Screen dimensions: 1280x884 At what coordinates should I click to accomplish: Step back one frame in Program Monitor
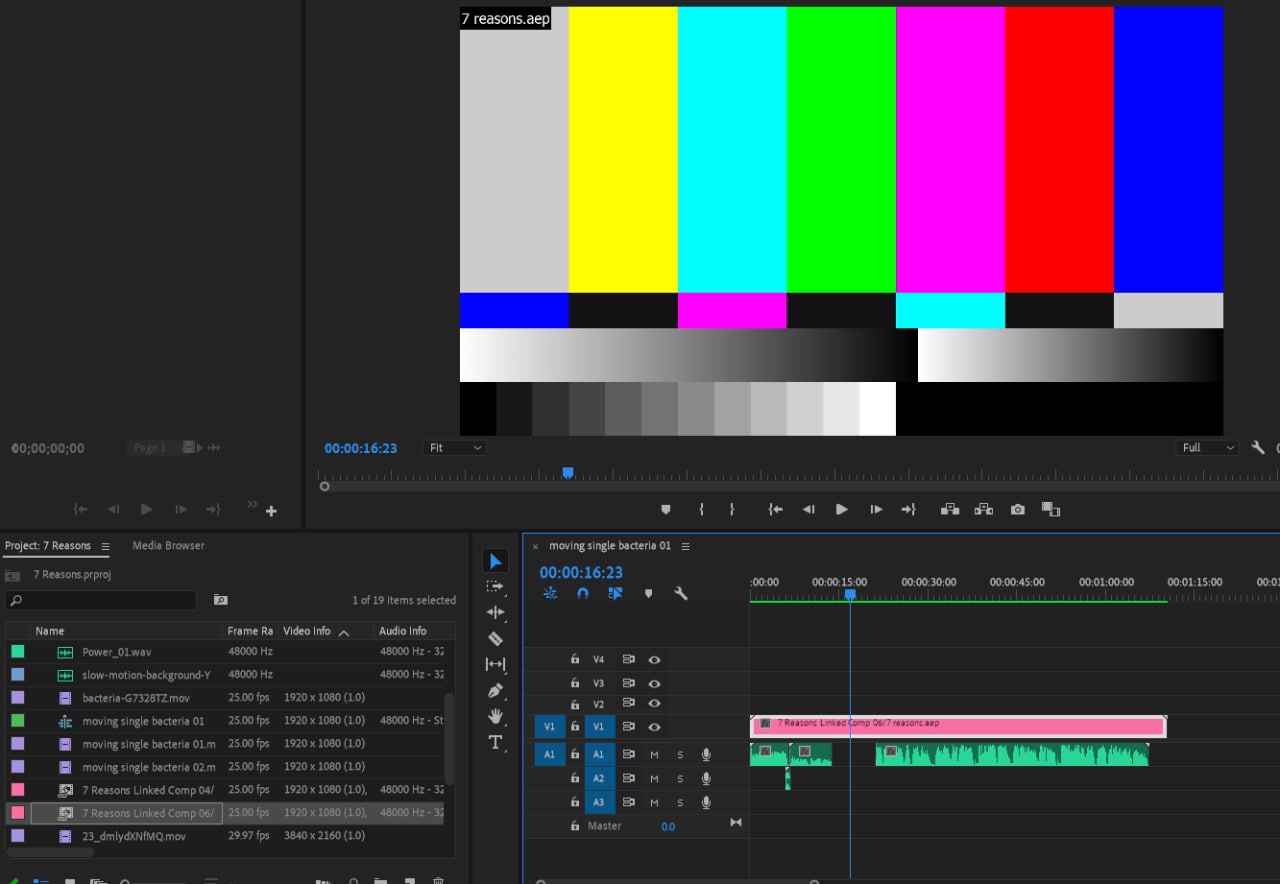coord(808,509)
